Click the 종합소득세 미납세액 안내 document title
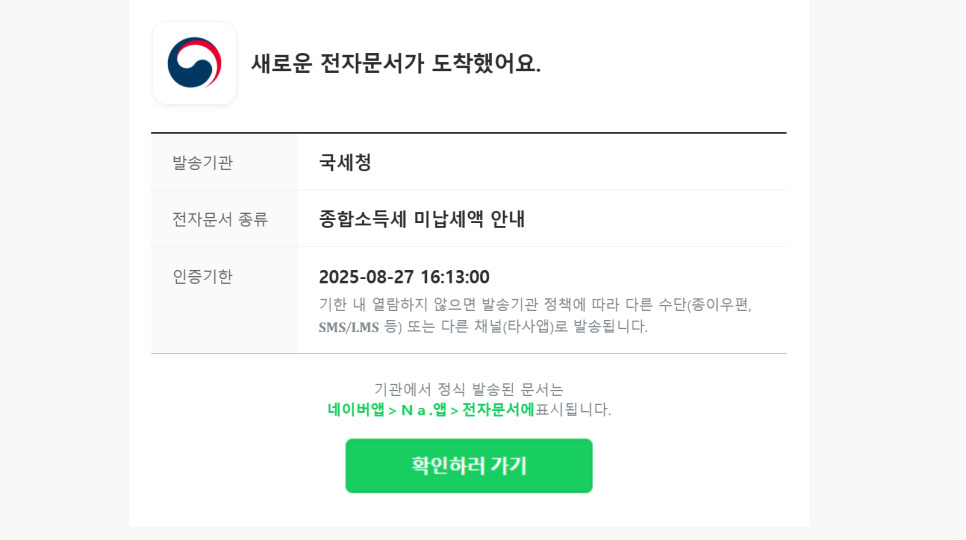The image size is (966, 540). click(421, 219)
